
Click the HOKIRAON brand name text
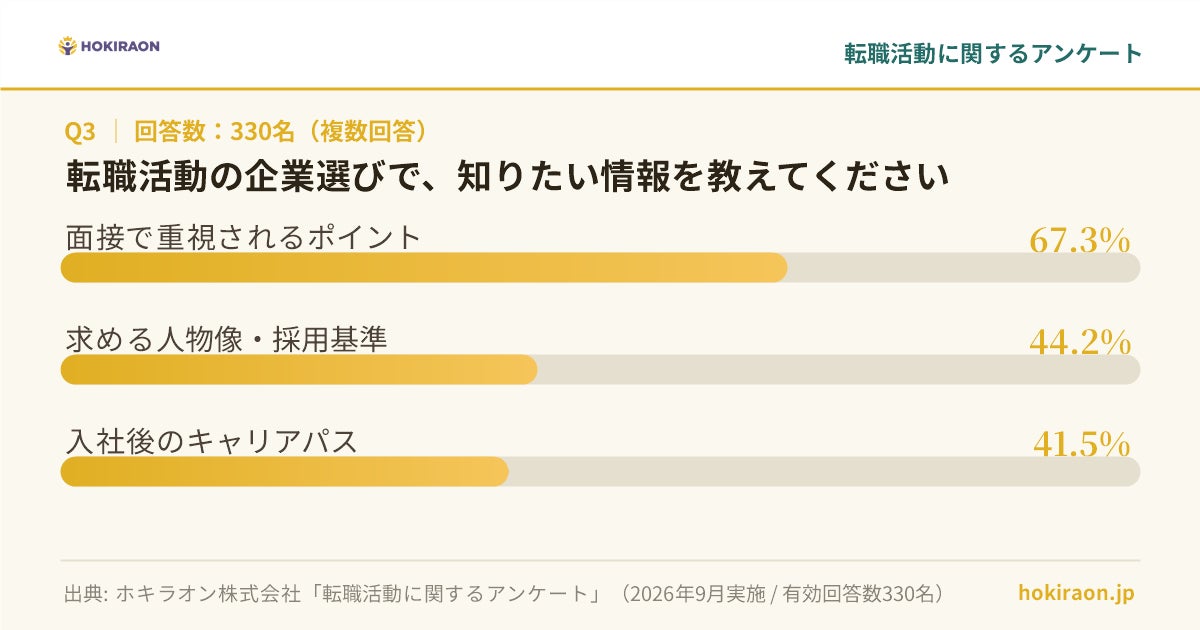tap(120, 46)
